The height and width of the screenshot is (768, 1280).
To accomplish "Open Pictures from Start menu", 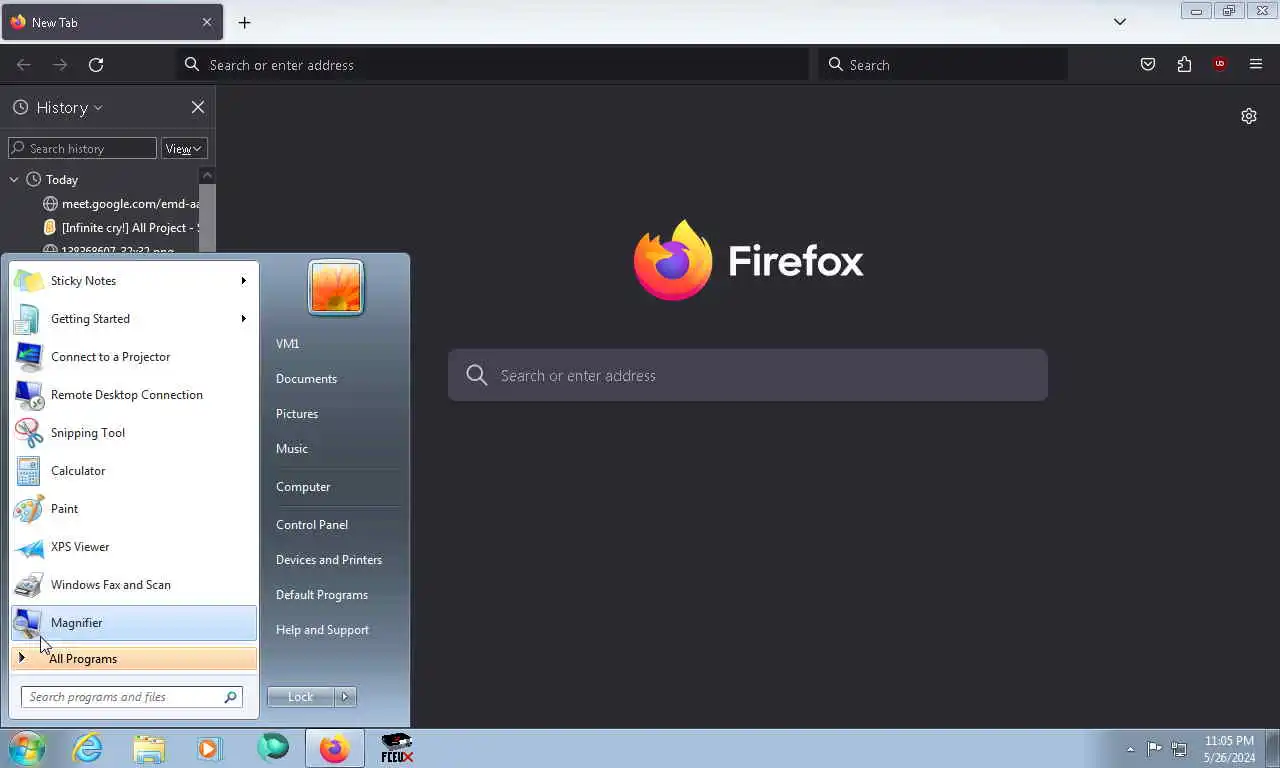I will [297, 414].
